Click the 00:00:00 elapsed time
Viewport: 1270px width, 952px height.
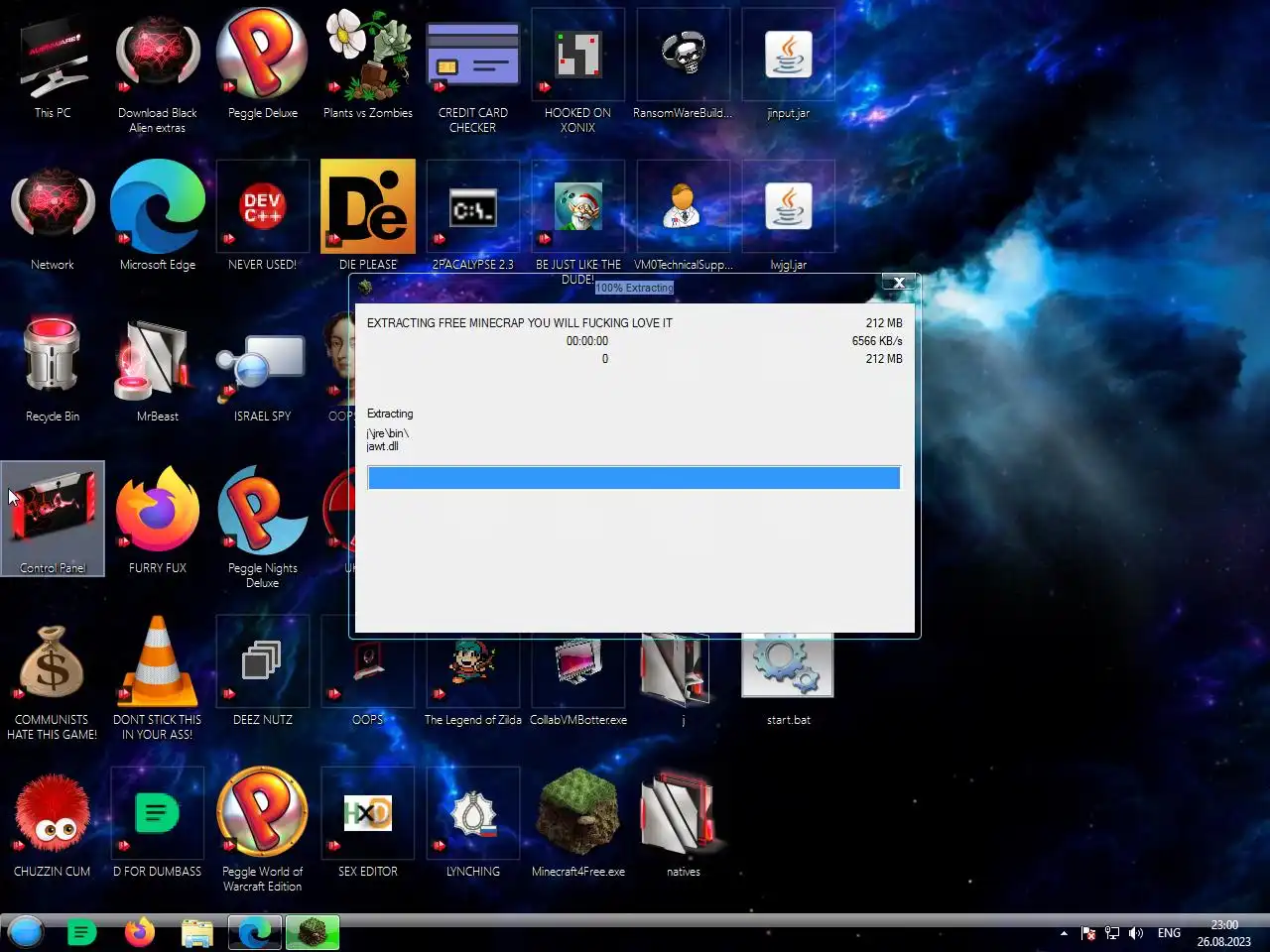587,341
